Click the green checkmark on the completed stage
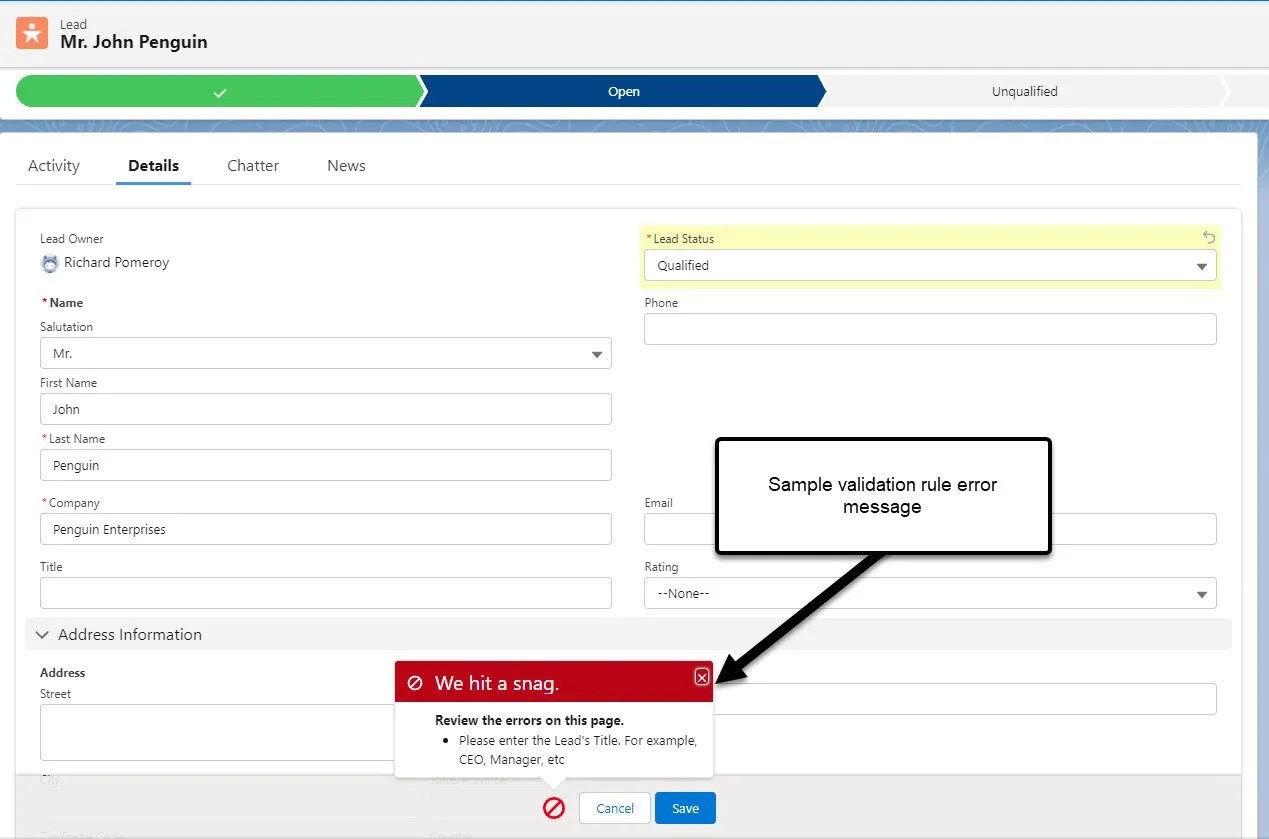 [x=218, y=90]
